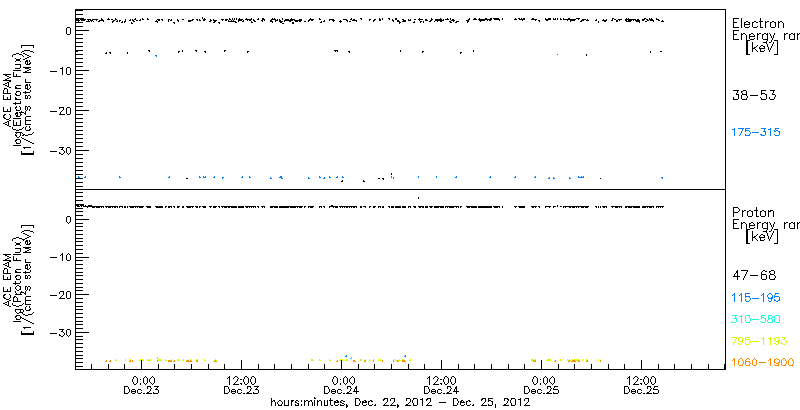800x410 pixels.
Task: Click the -10 tick in electron panel
Action: point(60,70)
